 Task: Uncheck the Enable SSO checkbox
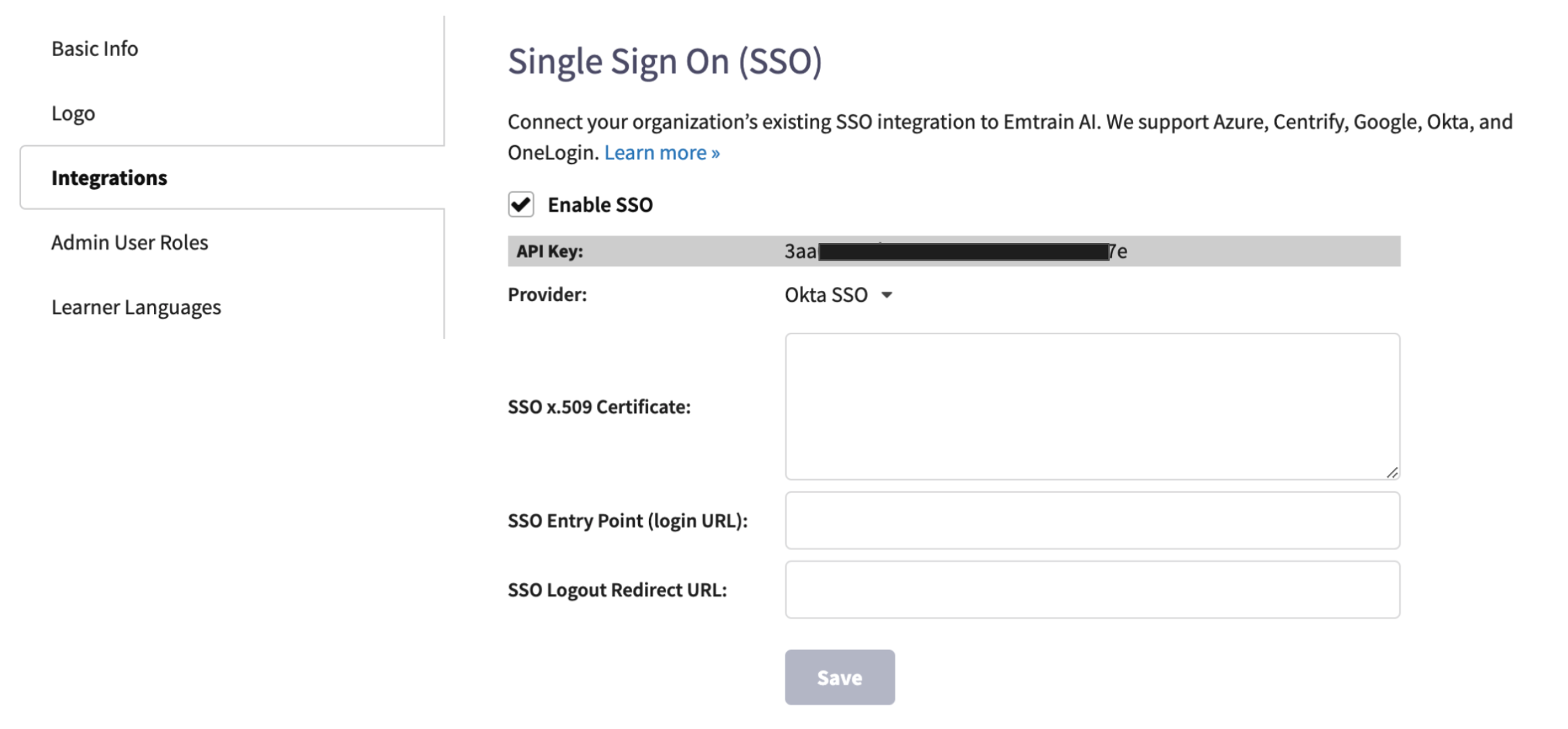520,205
